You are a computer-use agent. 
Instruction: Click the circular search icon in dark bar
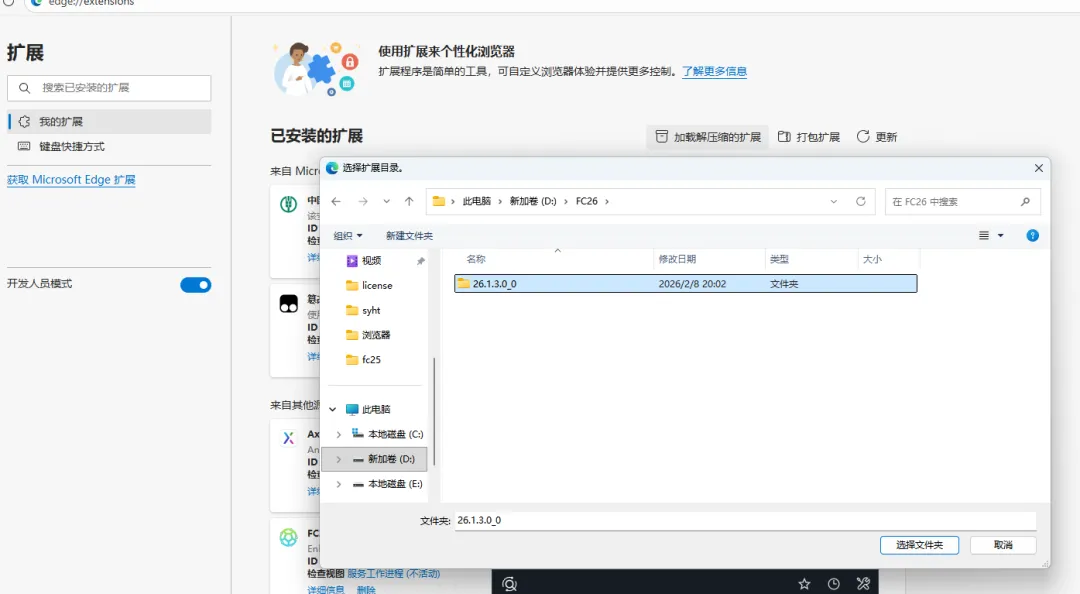pos(510,584)
